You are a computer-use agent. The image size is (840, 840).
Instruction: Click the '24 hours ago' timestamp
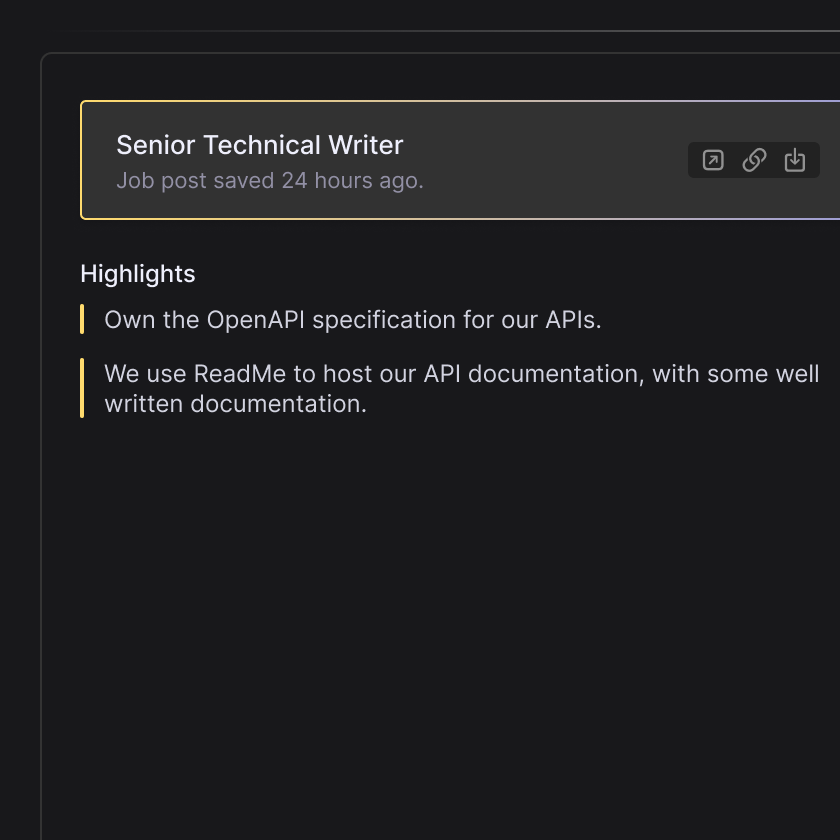pos(351,181)
